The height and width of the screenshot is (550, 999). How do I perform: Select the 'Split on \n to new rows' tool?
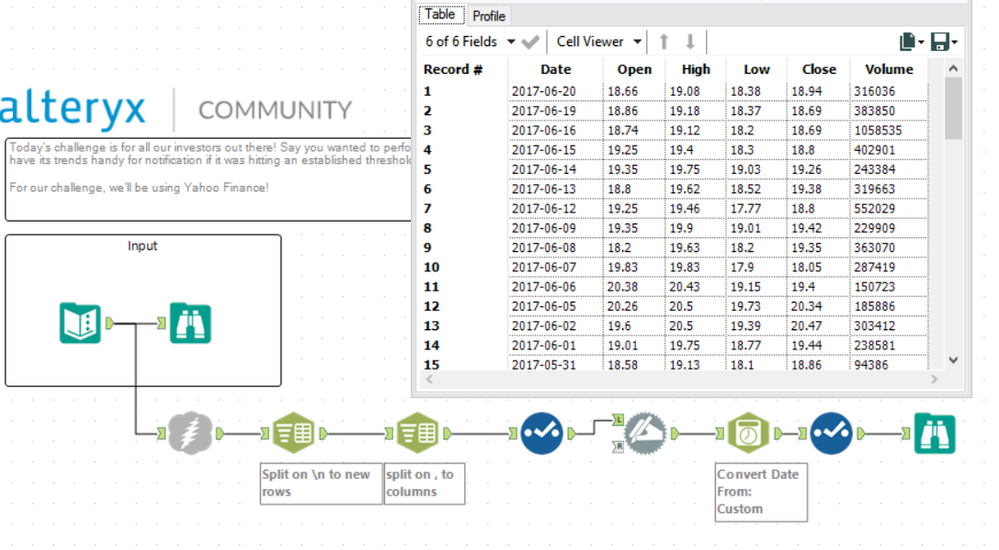(293, 433)
